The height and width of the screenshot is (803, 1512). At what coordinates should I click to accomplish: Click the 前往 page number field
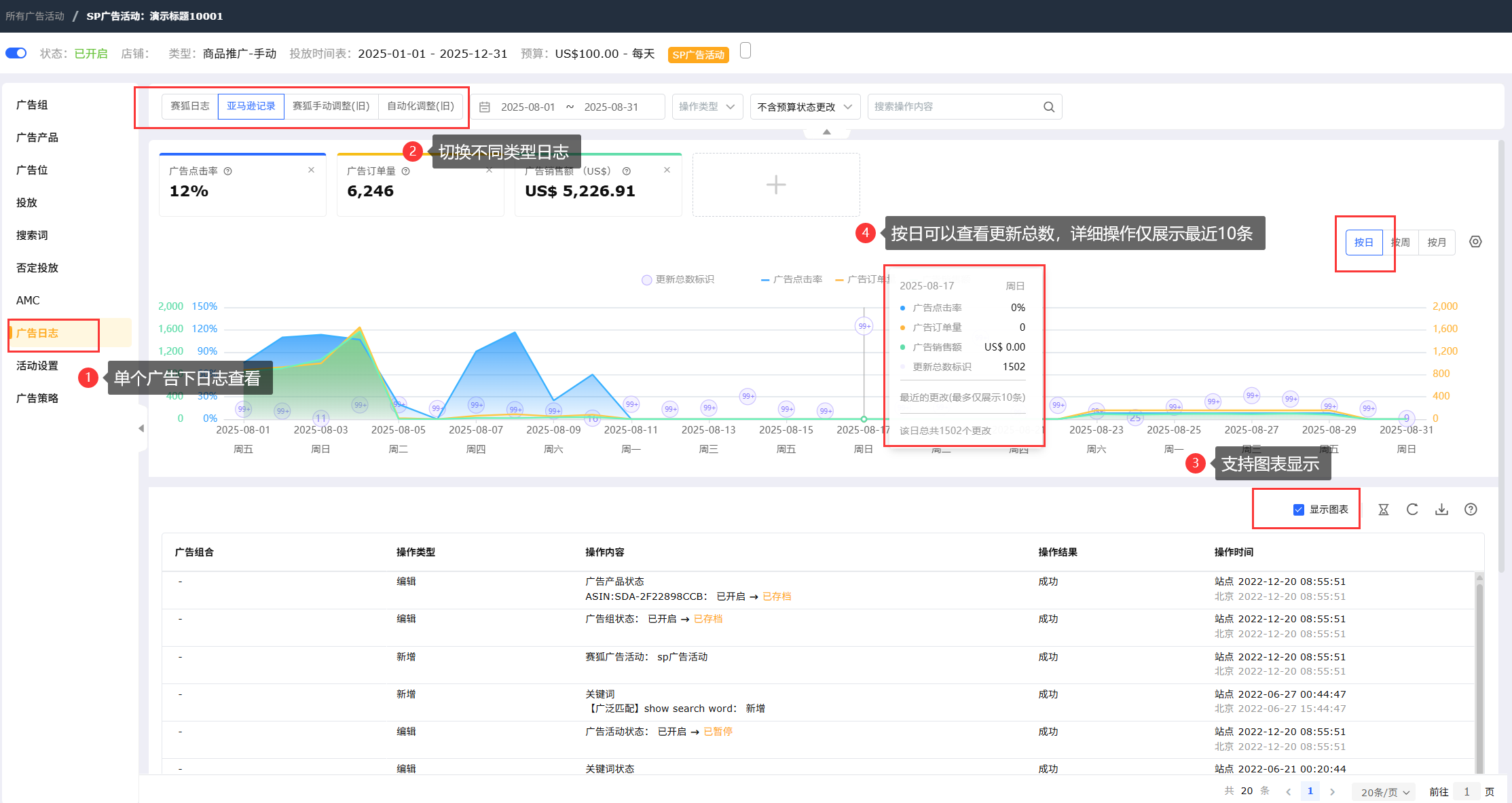pos(1467,792)
